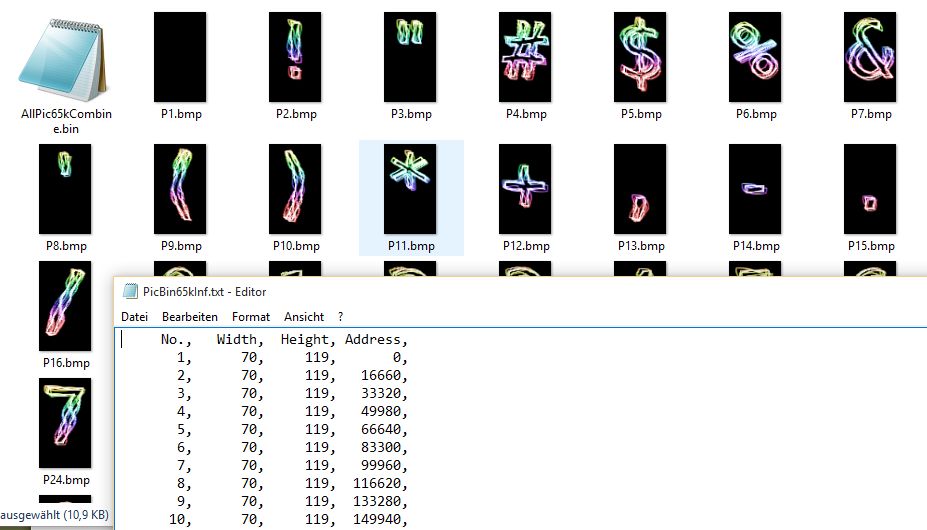This screenshot has width=927, height=530.
Task: Open the ? help menu in Editor
Action: tap(341, 316)
